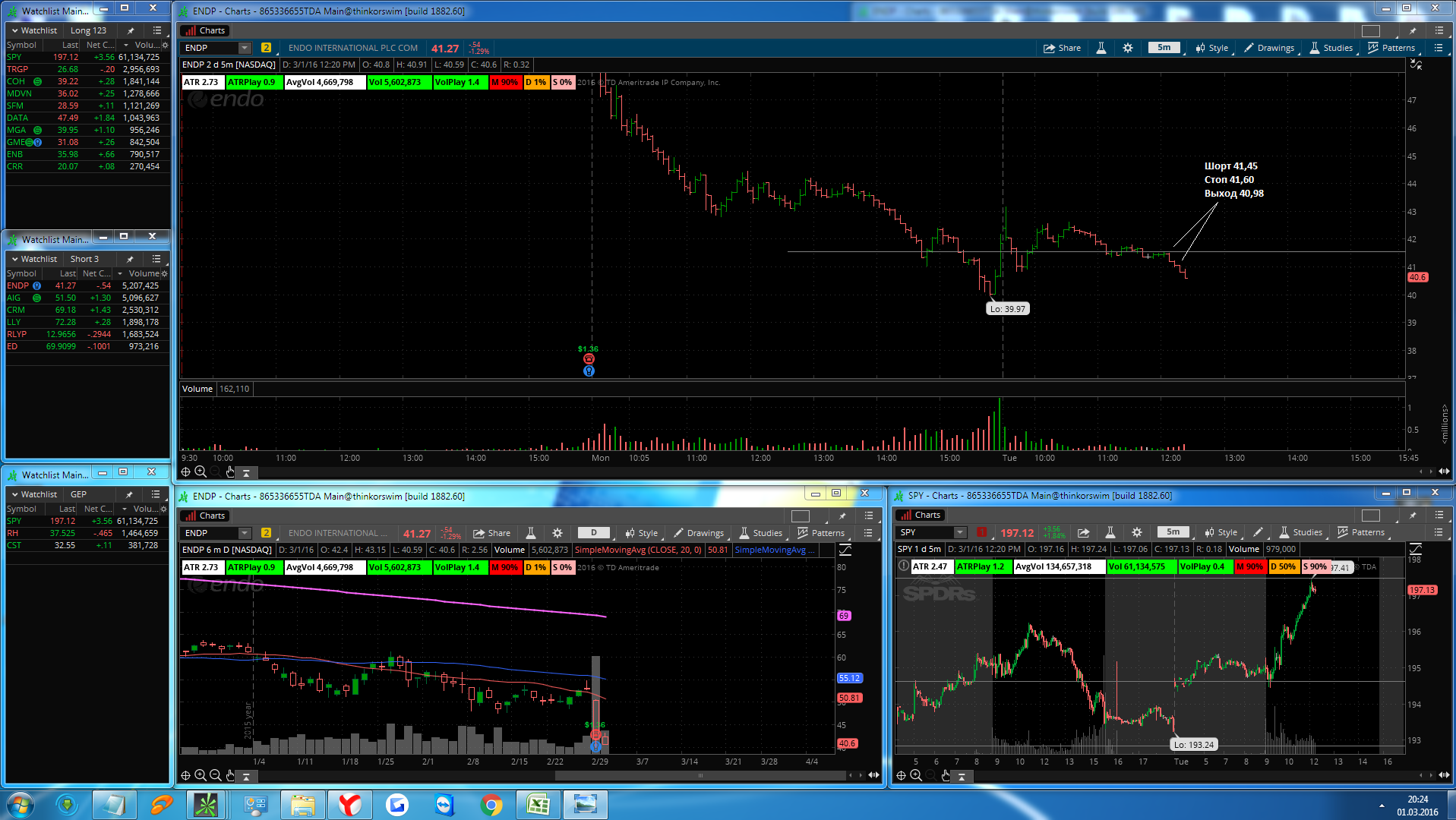Open list menu icon in GEP watchlist

(156, 494)
